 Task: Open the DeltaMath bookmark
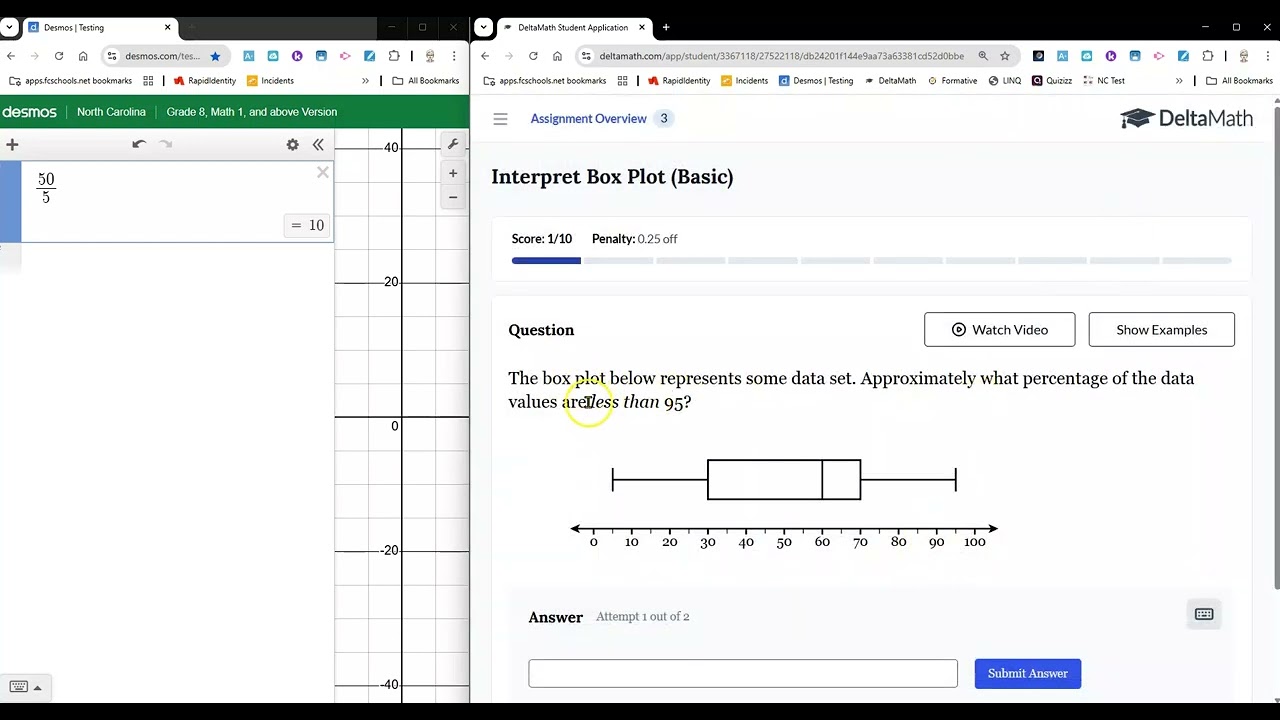tap(890, 81)
